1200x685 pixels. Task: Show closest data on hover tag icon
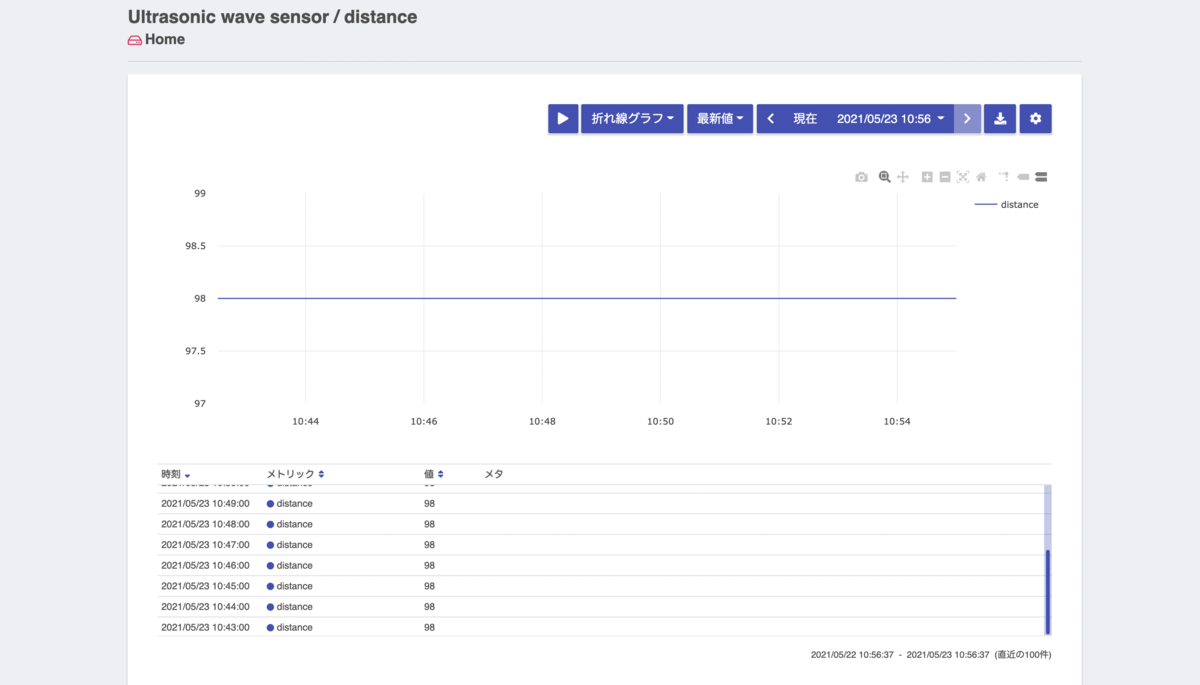coord(1023,177)
